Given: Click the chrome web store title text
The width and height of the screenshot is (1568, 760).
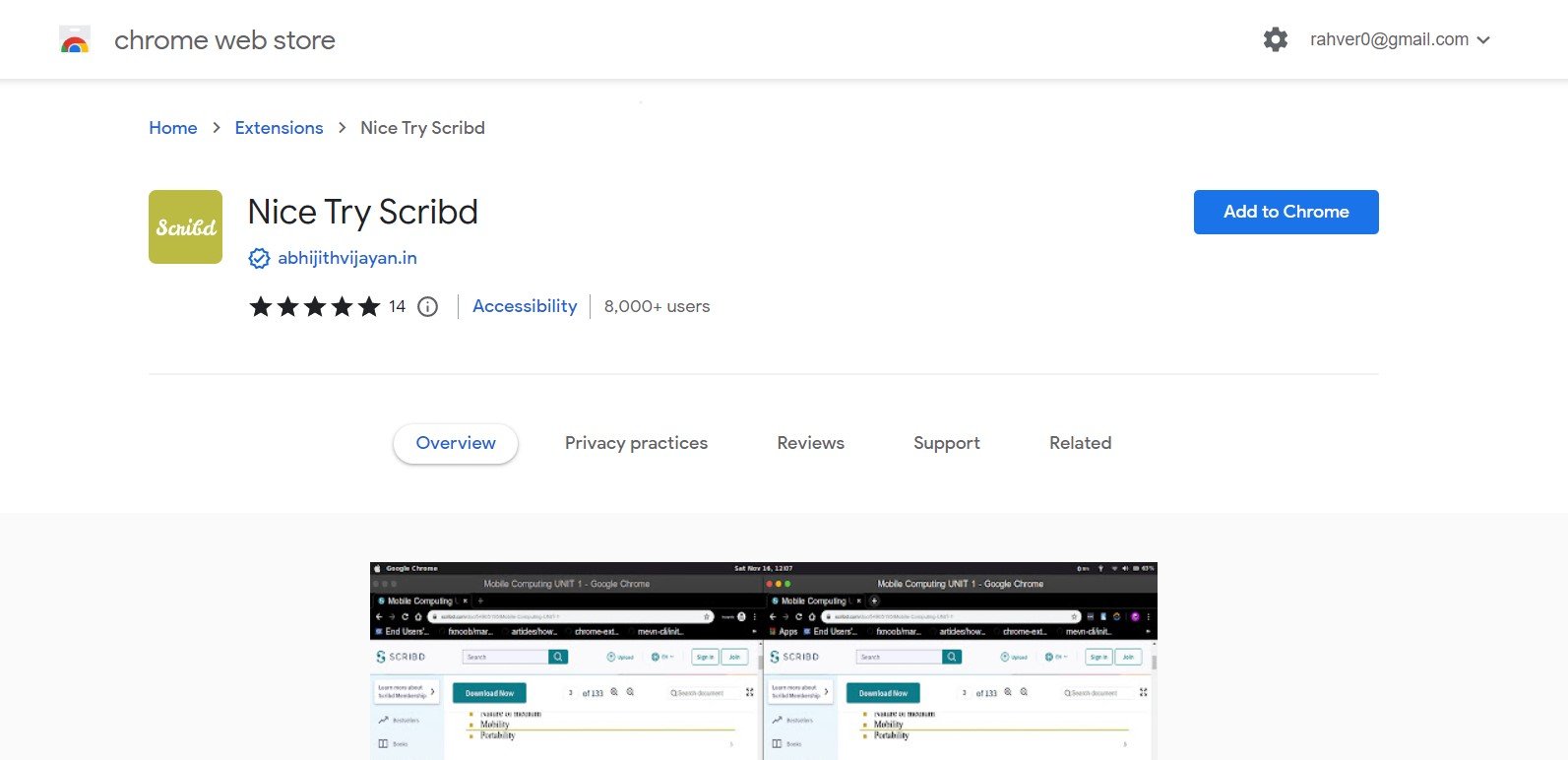Looking at the screenshot, I should [x=224, y=40].
